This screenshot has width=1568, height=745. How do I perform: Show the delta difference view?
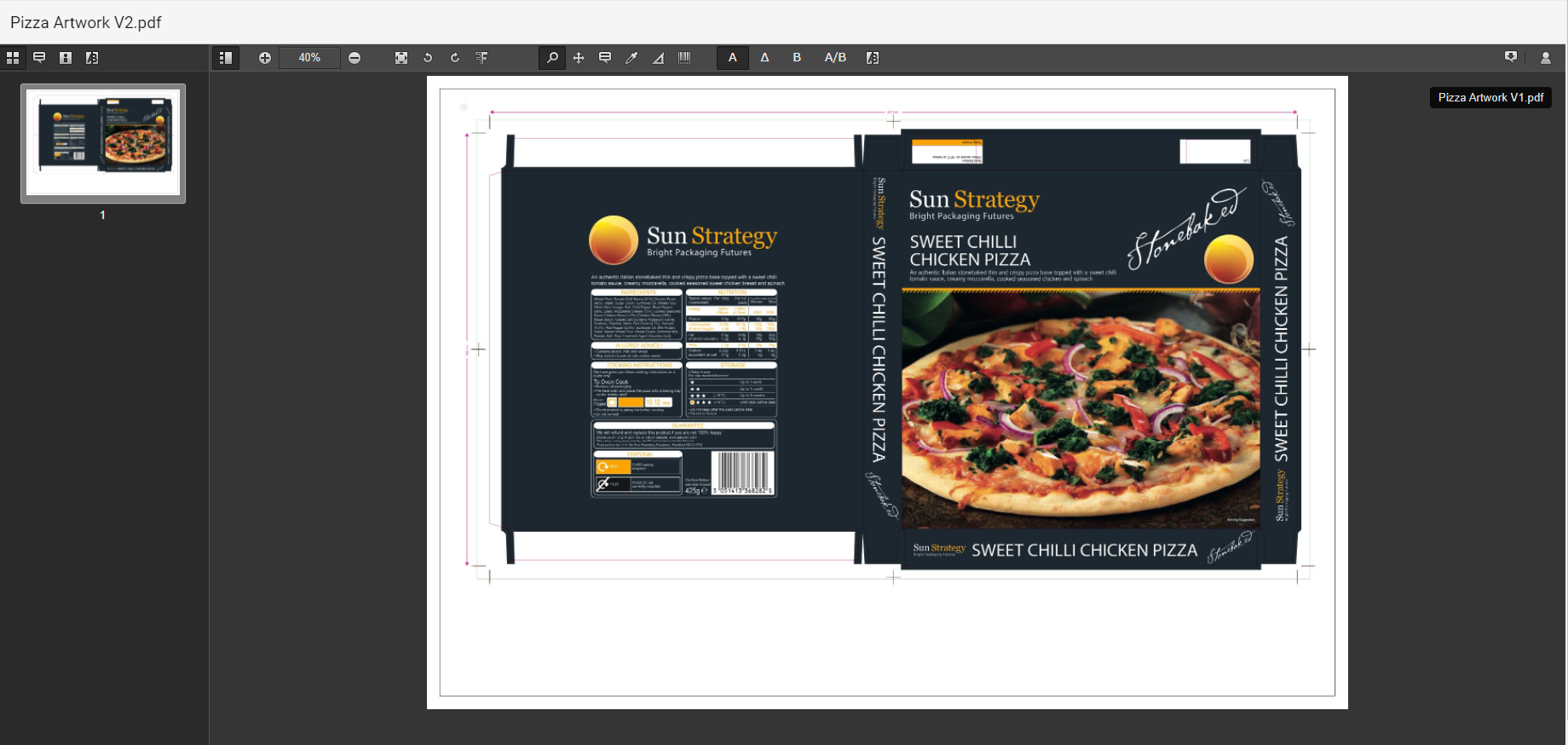pyautogui.click(x=764, y=58)
